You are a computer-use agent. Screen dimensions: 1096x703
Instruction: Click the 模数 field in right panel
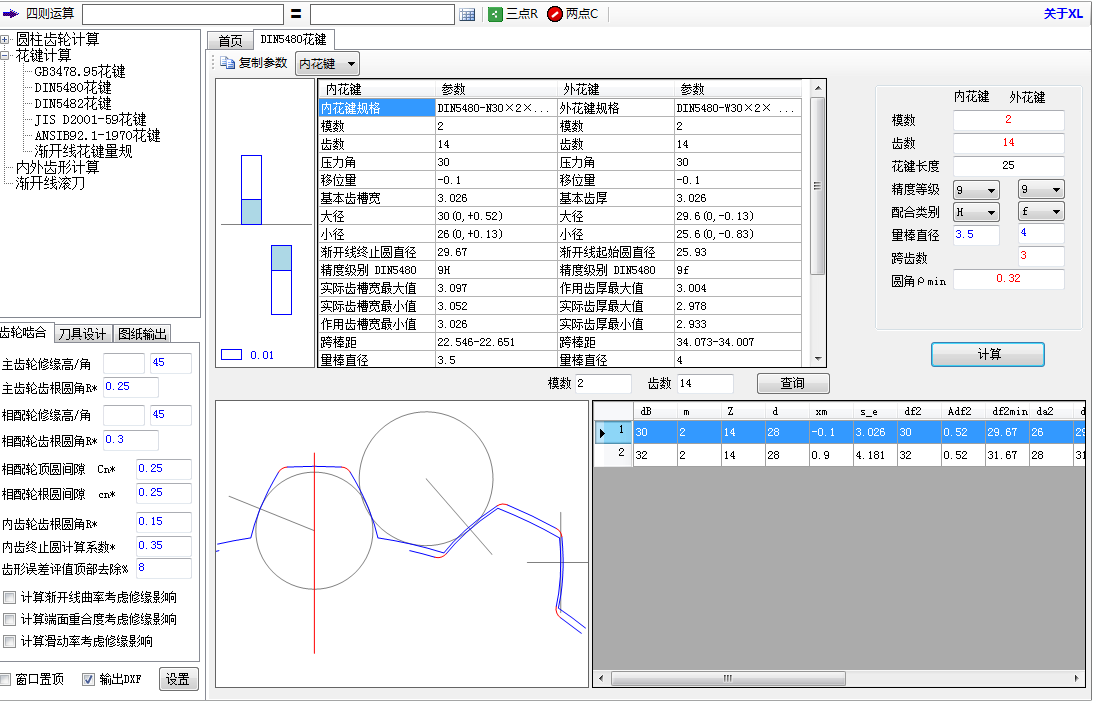pyautogui.click(x=1009, y=120)
